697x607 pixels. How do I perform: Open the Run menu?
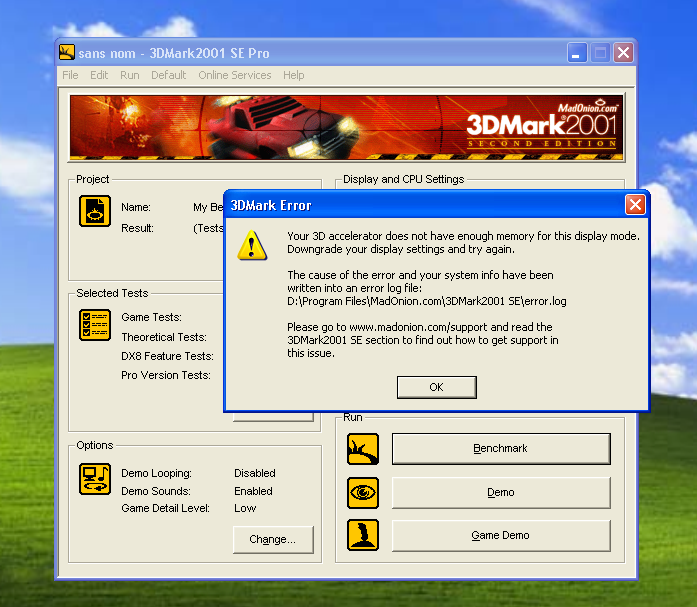tap(129, 75)
